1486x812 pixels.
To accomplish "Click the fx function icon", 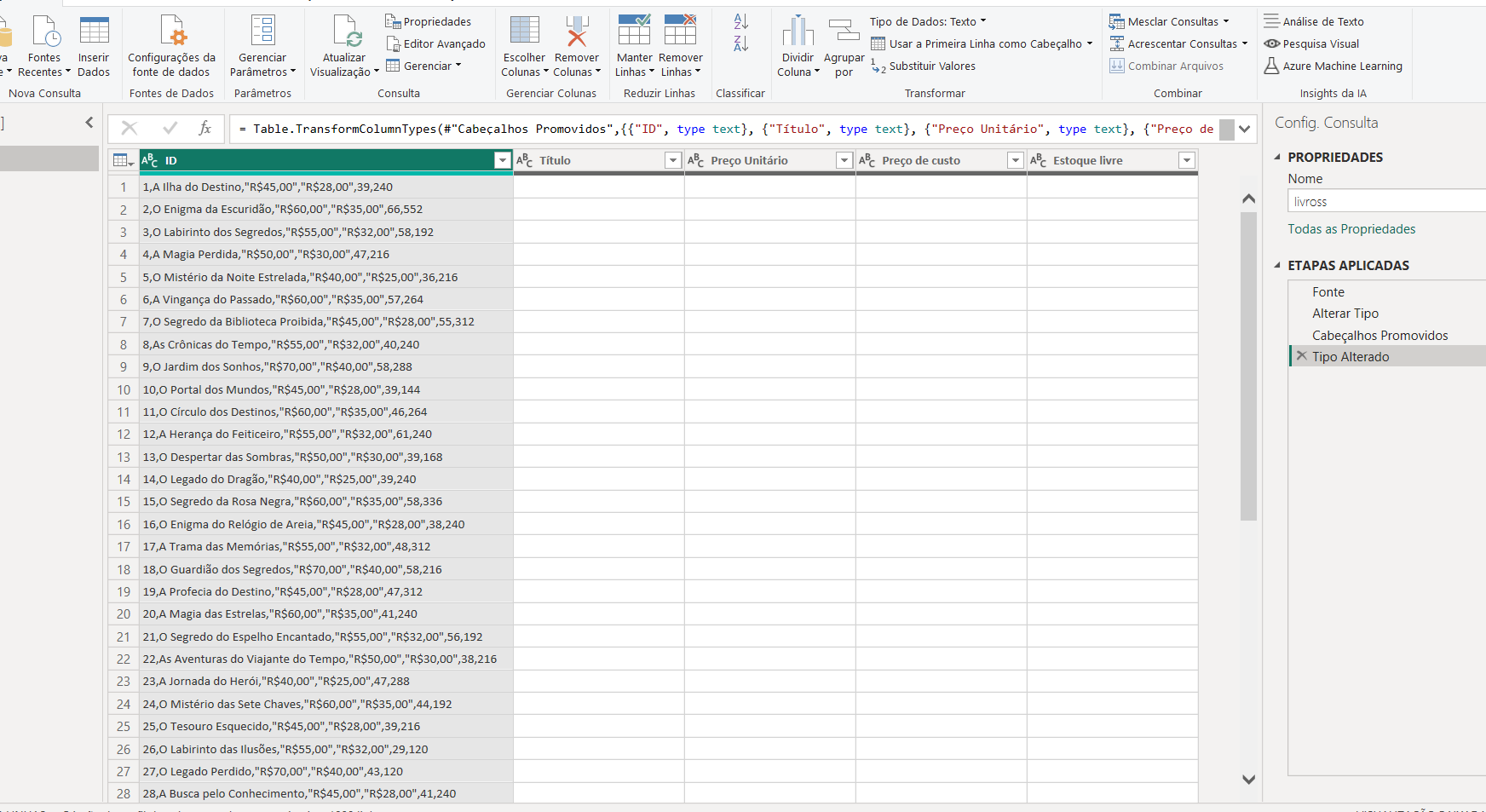I will click(205, 128).
